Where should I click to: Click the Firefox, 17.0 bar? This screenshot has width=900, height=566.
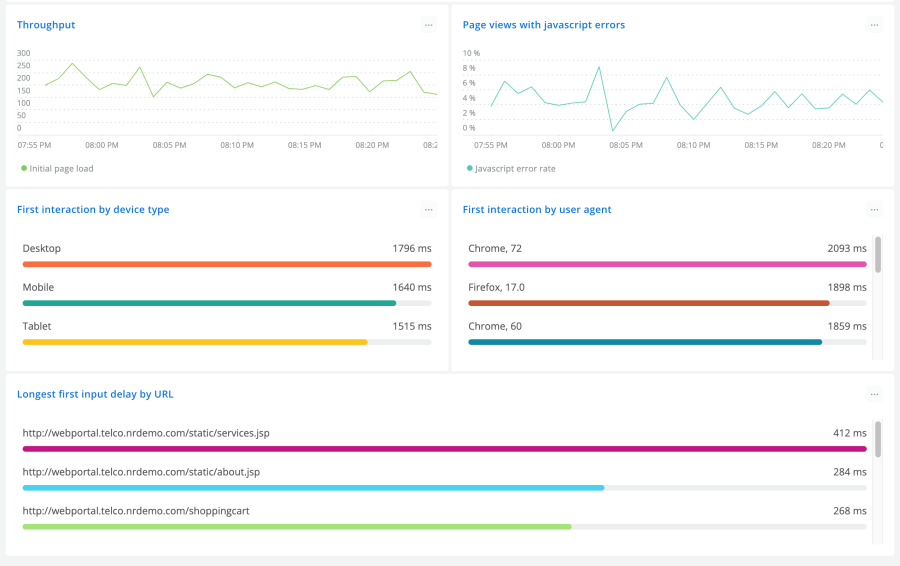coord(648,303)
